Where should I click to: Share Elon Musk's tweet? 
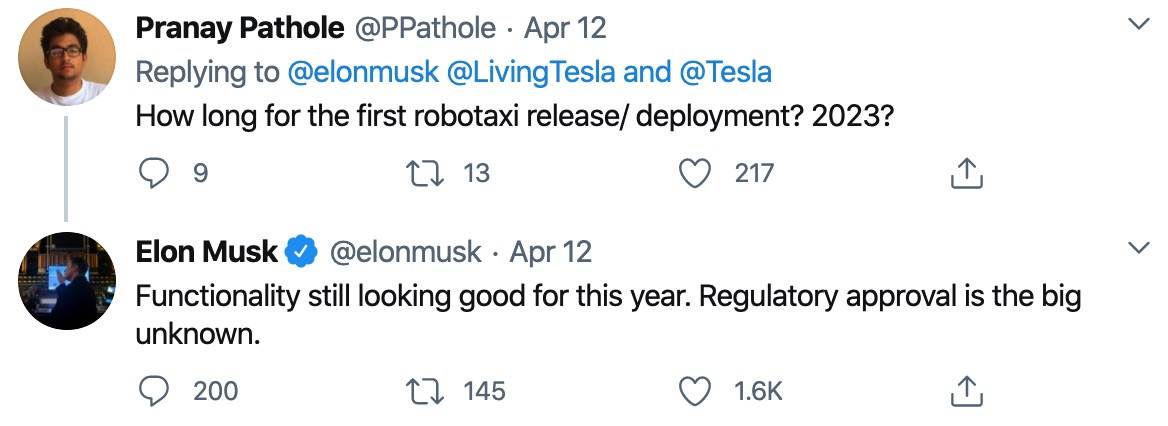point(966,392)
